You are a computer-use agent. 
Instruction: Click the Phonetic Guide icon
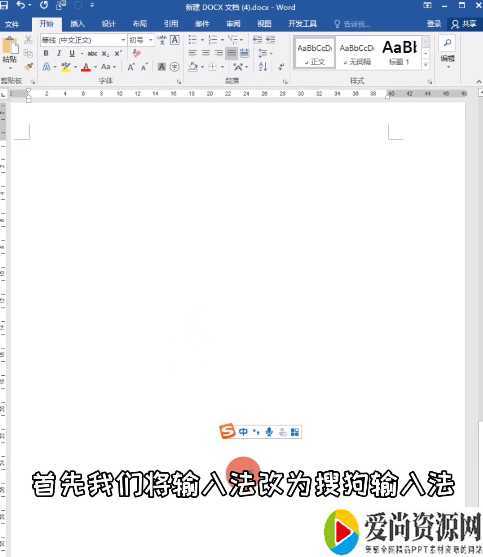coord(162,40)
